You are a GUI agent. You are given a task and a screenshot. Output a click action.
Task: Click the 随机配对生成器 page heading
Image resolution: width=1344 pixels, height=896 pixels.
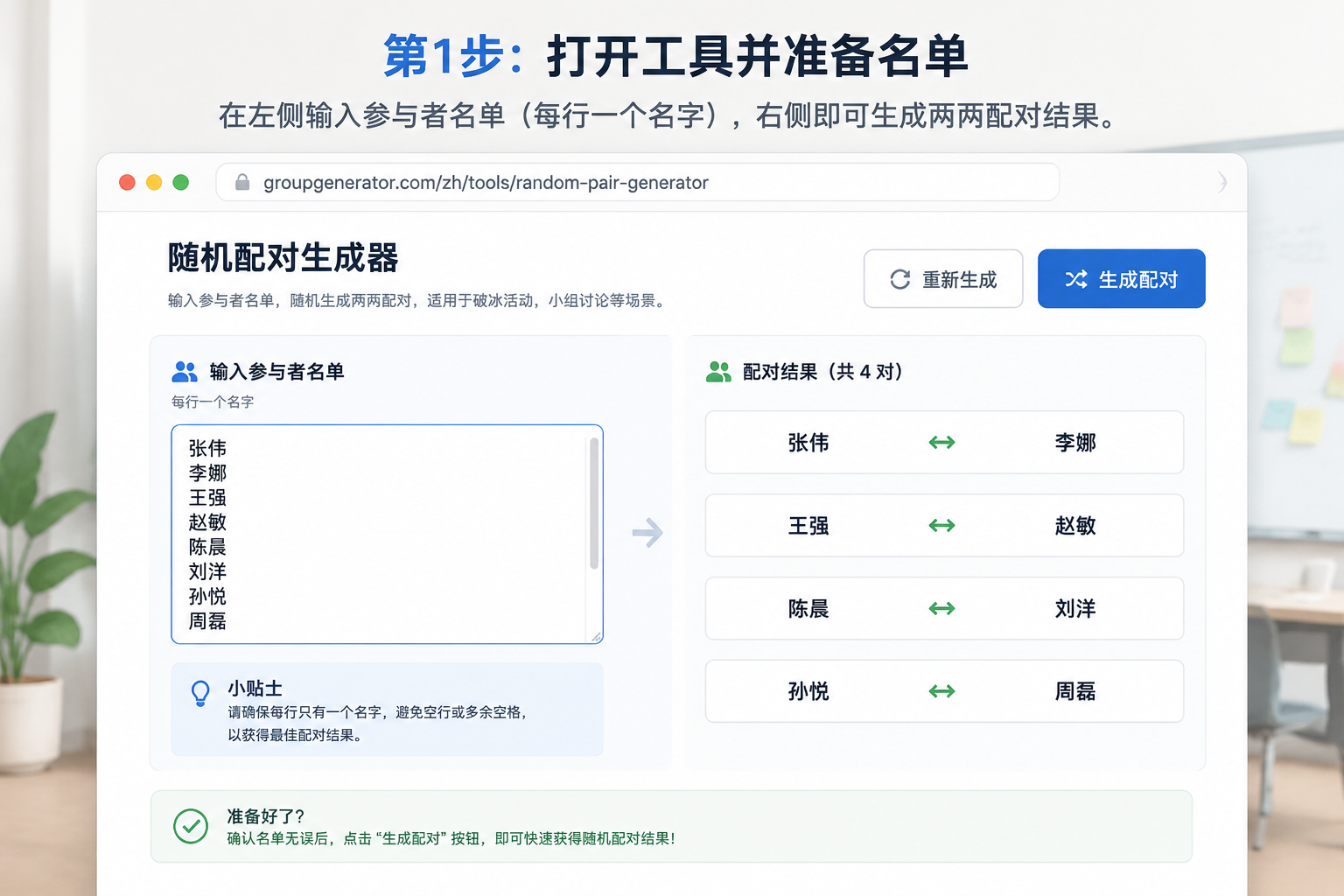pos(283,258)
